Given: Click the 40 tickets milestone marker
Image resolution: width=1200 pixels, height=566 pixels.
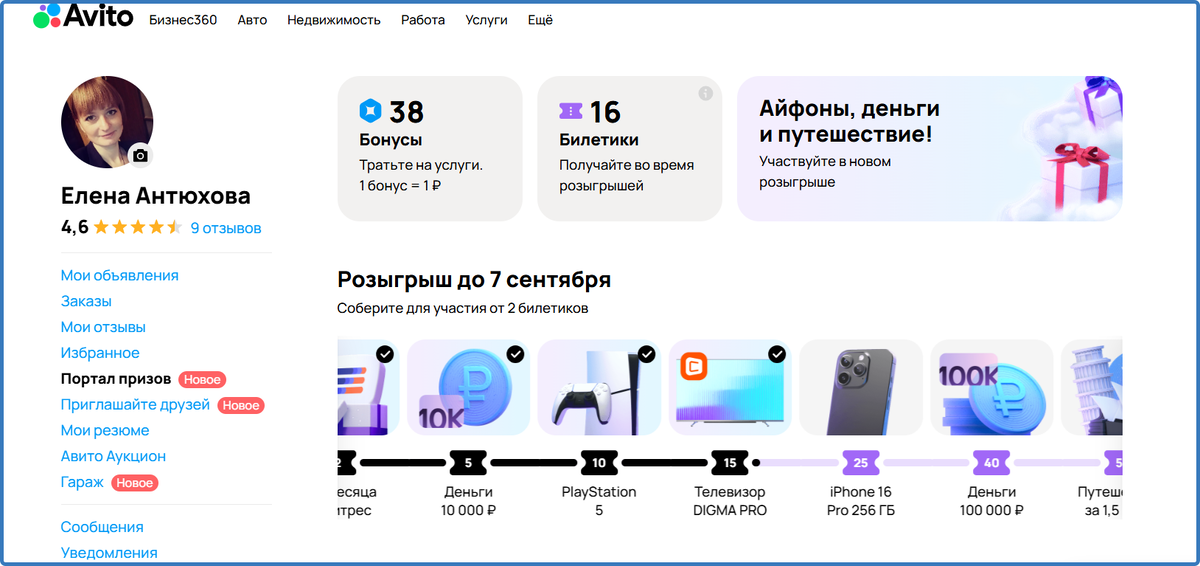Looking at the screenshot, I should (991, 463).
